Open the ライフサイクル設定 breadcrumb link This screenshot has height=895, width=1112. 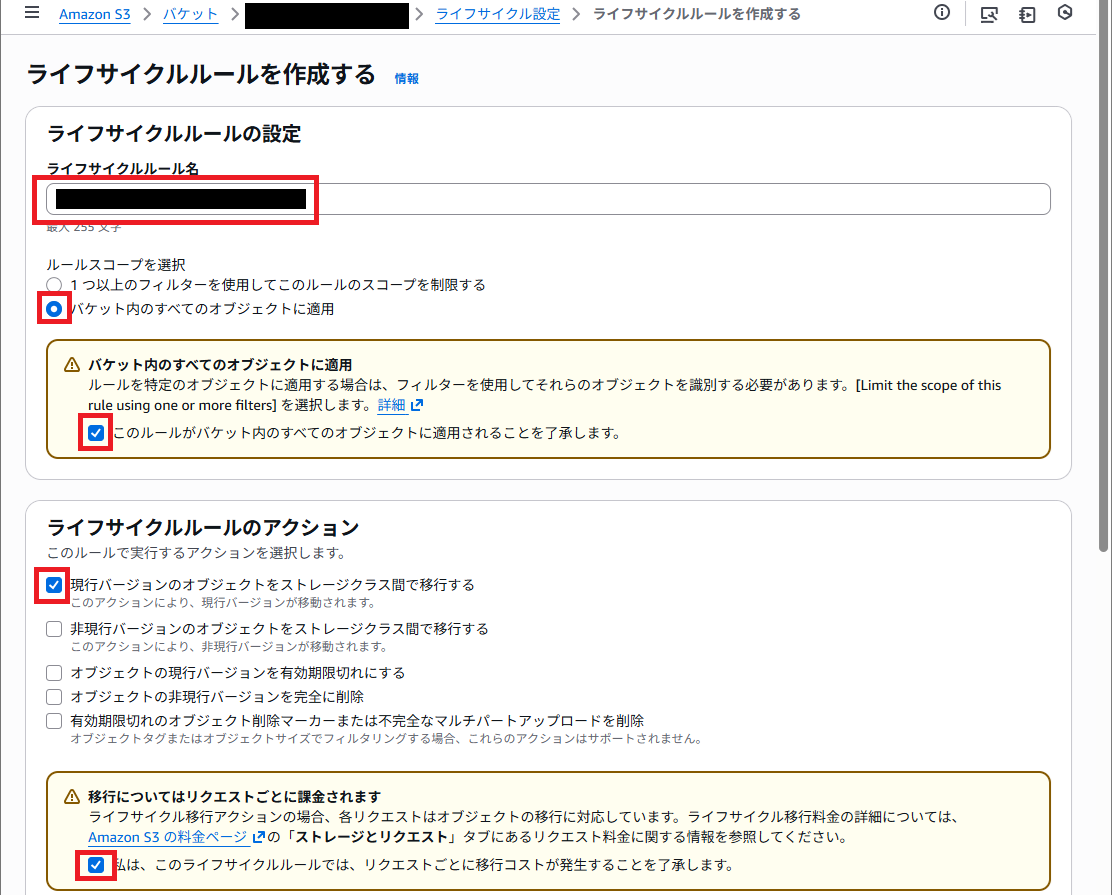click(x=497, y=14)
